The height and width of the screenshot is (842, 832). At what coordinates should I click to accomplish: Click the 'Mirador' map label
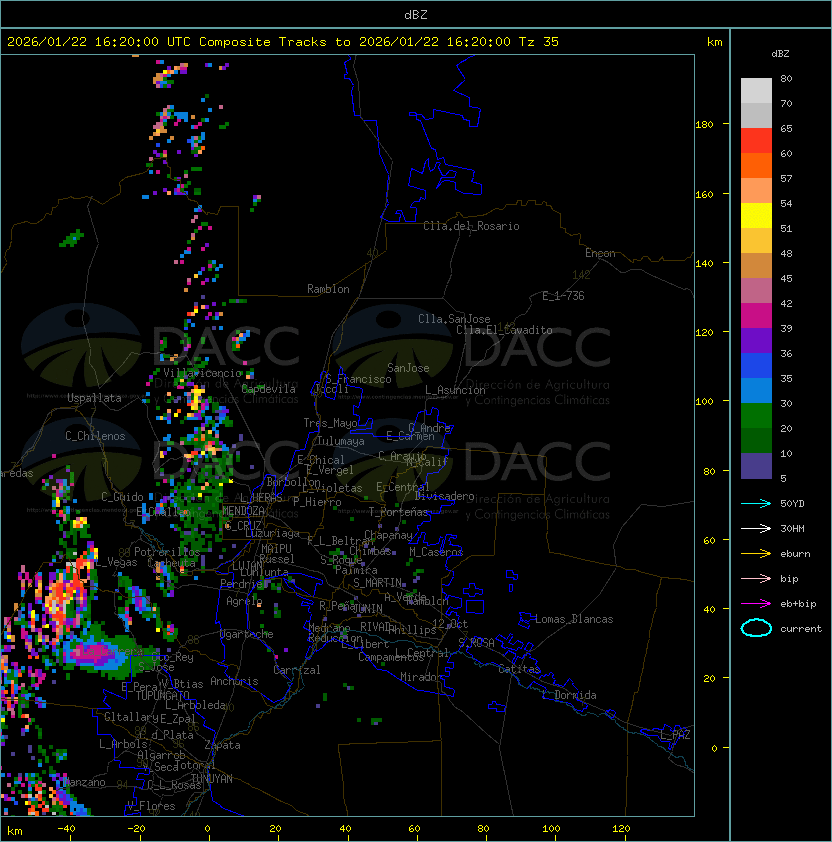pos(422,677)
